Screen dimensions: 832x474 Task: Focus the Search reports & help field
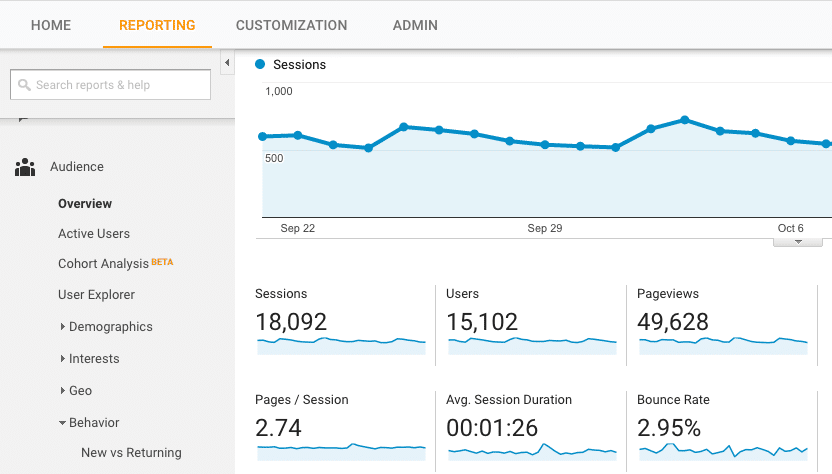tap(110, 84)
